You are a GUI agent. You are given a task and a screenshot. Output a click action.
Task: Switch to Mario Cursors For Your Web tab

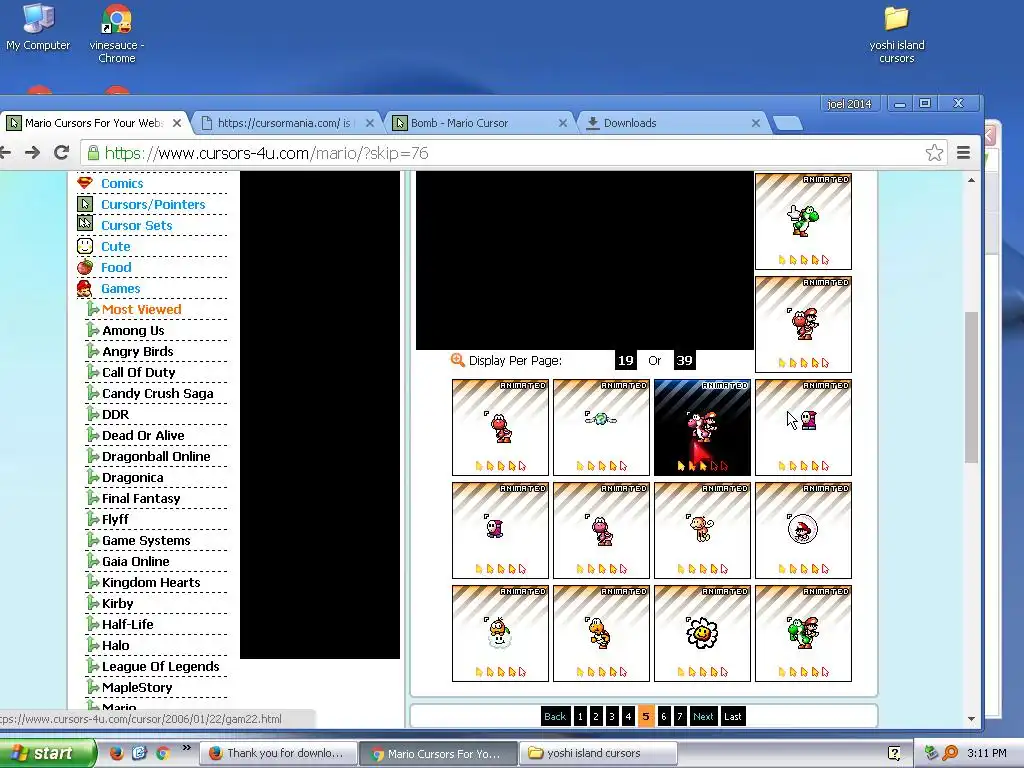point(94,123)
